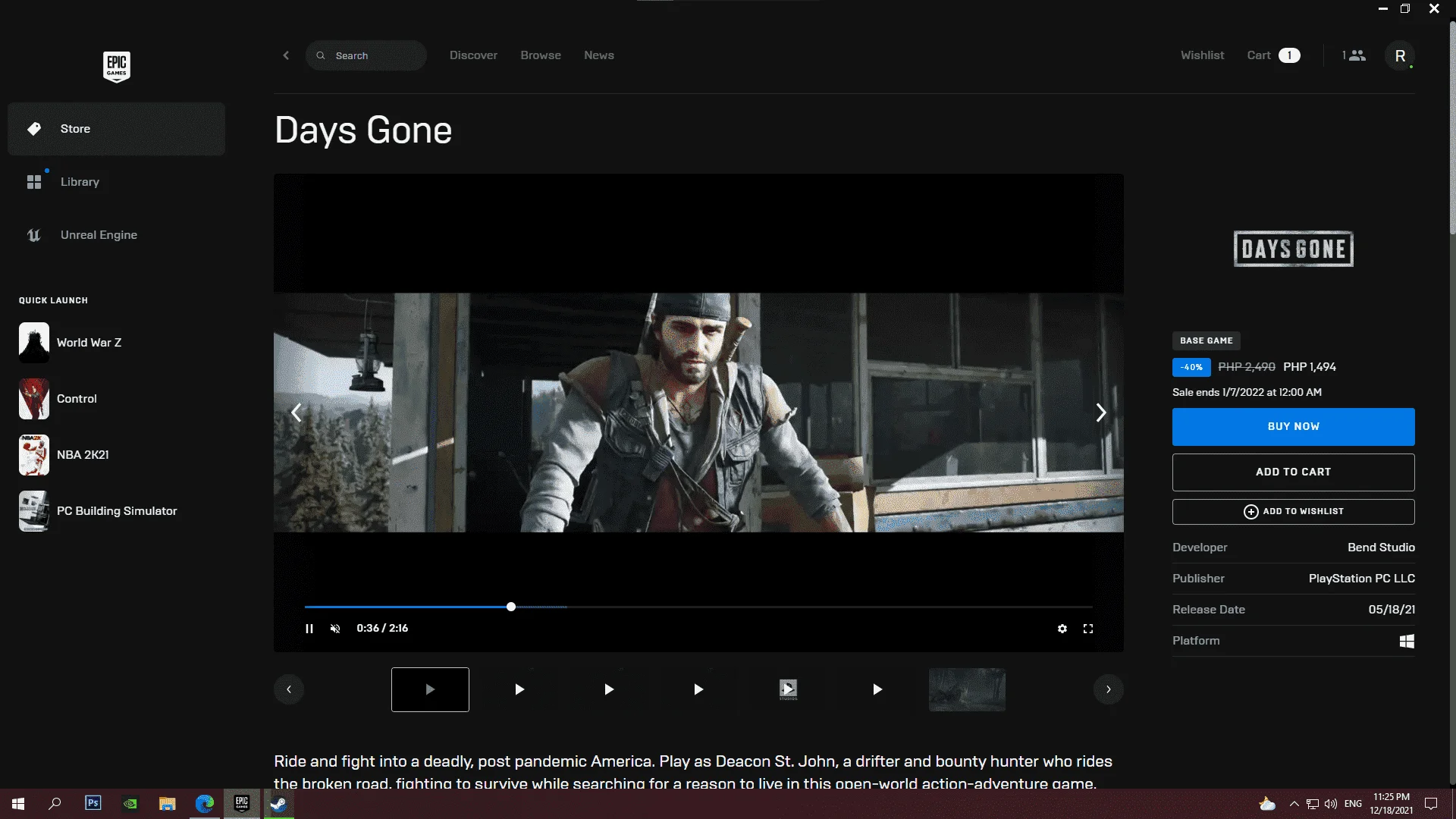Expand hidden system tray icons
Screen dimensions: 1456x819
coord(1294,804)
